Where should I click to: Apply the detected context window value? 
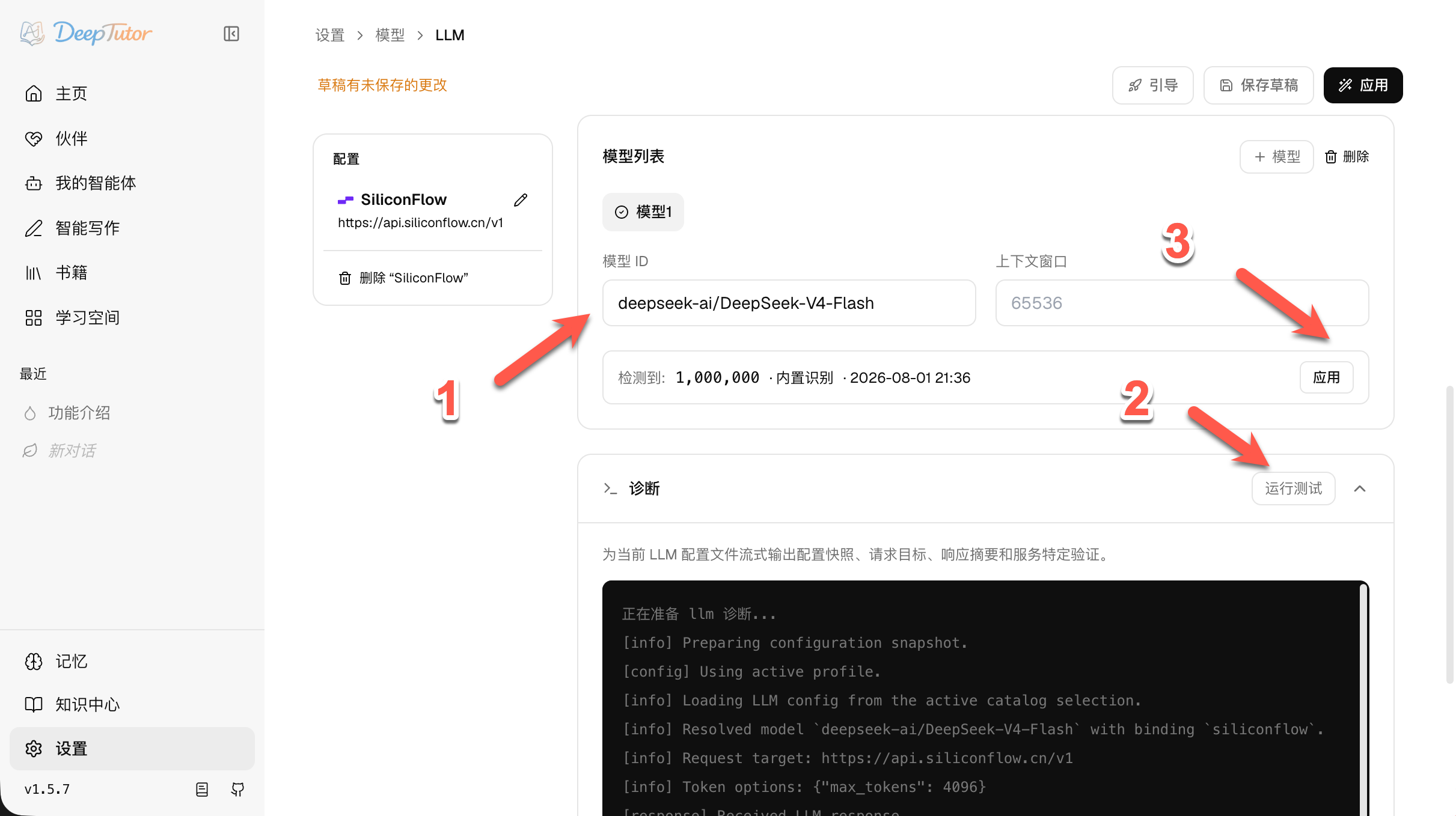[1326, 377]
